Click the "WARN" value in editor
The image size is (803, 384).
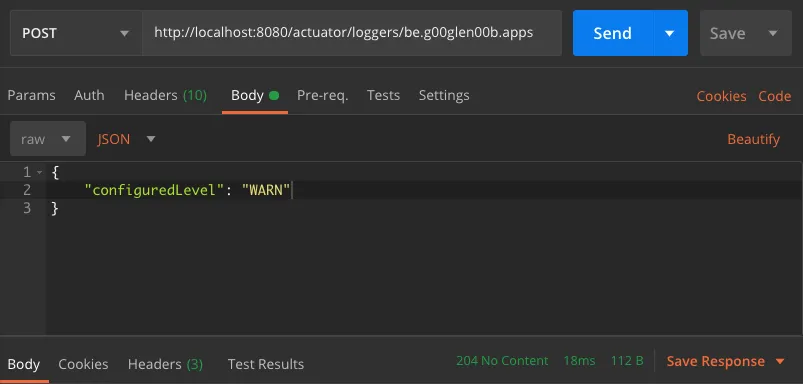tap(266, 190)
